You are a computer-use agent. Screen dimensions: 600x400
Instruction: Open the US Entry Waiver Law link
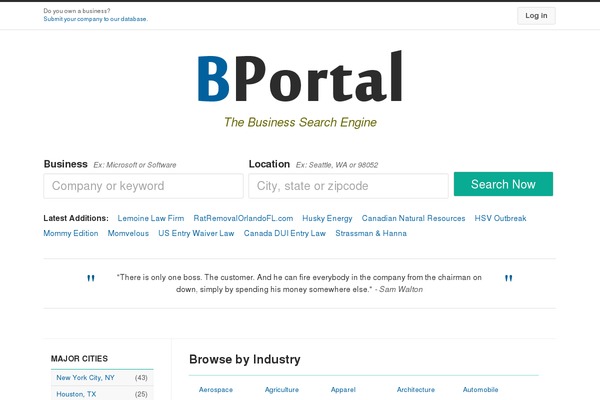(196, 233)
